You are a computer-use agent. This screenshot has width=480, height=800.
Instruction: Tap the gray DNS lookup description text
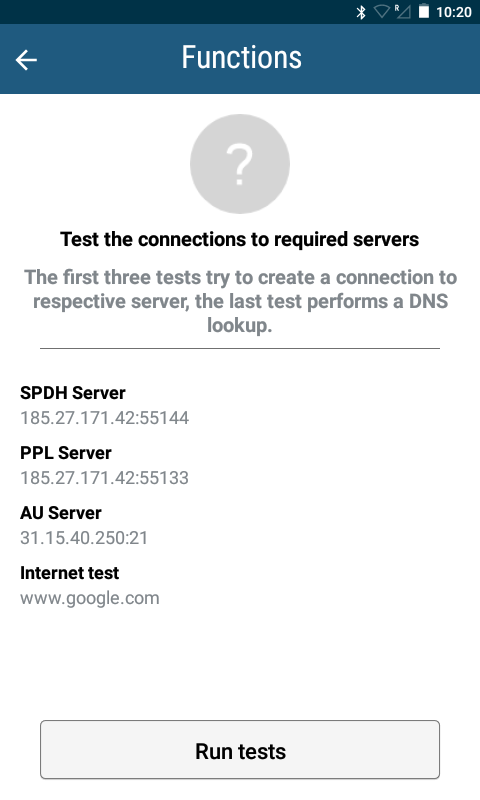[240, 301]
